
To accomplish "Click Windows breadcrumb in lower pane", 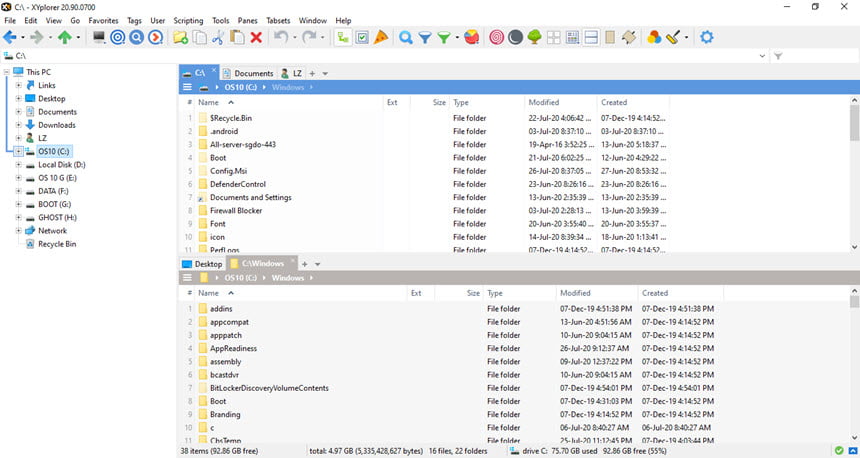I will pyautogui.click(x=287, y=278).
